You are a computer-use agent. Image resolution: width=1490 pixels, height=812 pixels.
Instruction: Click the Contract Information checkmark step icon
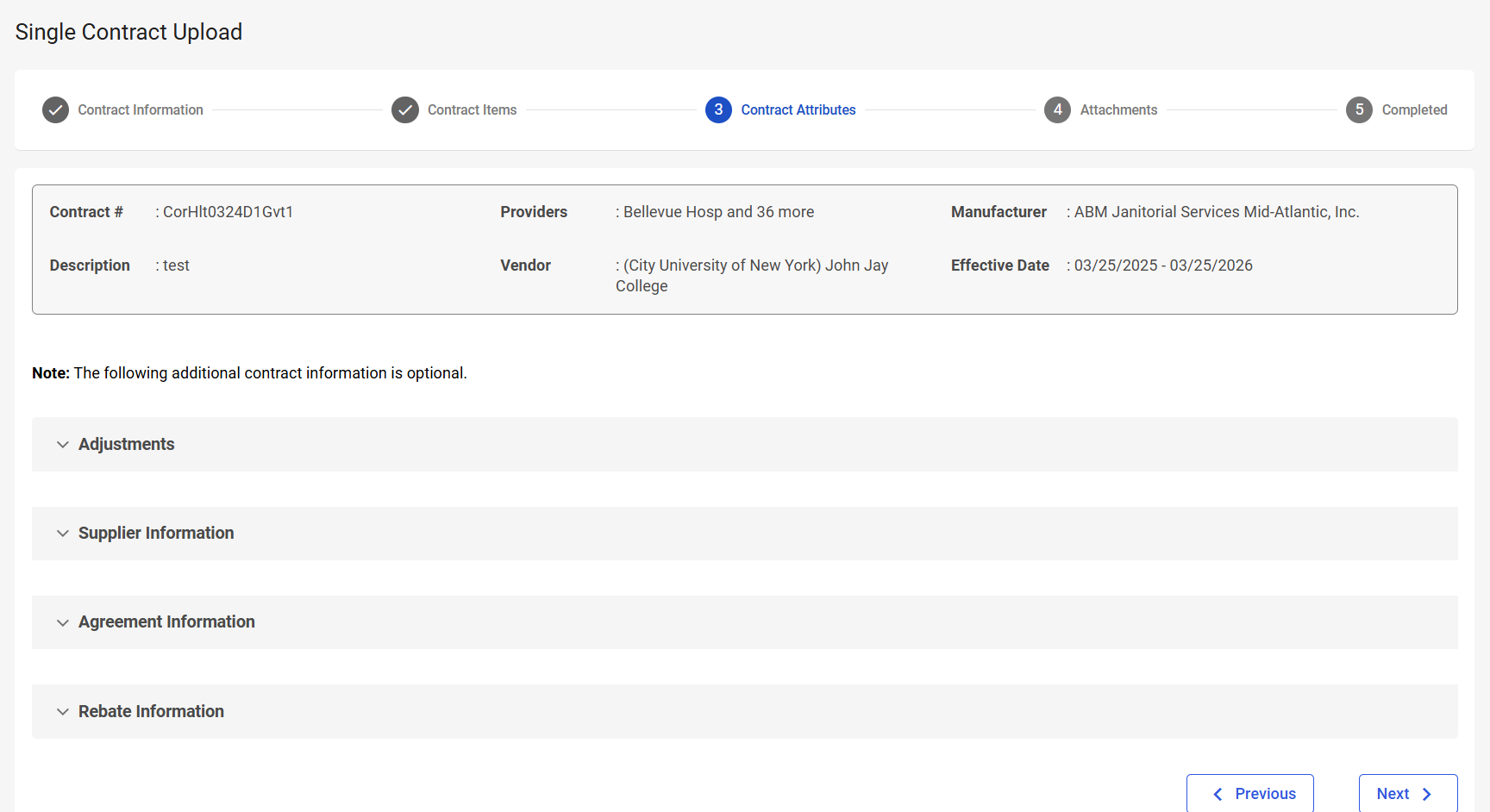[55, 110]
